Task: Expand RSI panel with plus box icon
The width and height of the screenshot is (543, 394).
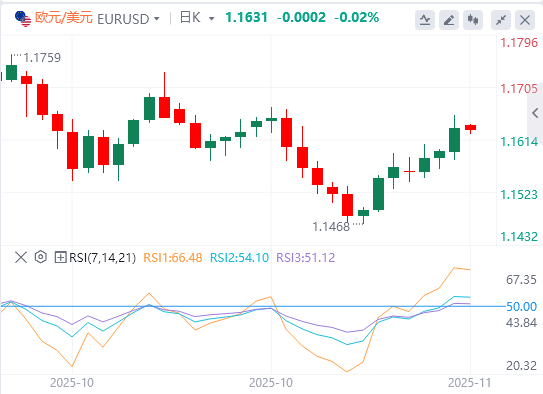Action: [x=60, y=258]
